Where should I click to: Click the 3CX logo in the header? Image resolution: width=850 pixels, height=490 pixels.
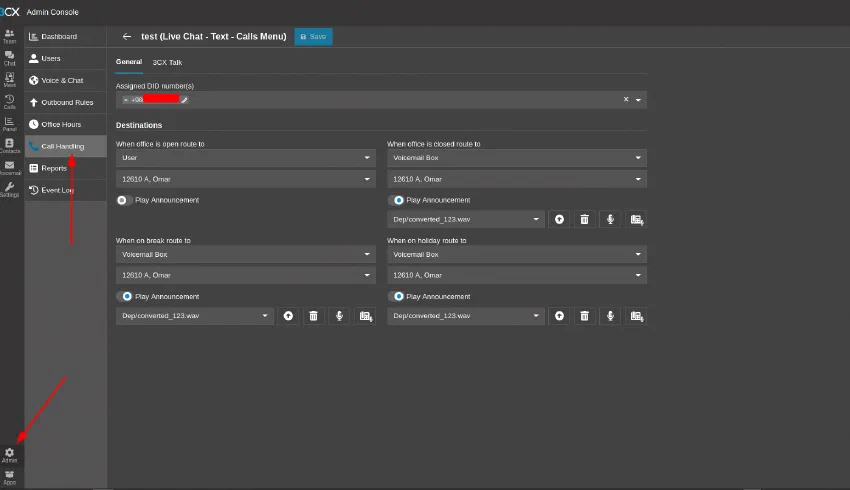pos(10,11)
